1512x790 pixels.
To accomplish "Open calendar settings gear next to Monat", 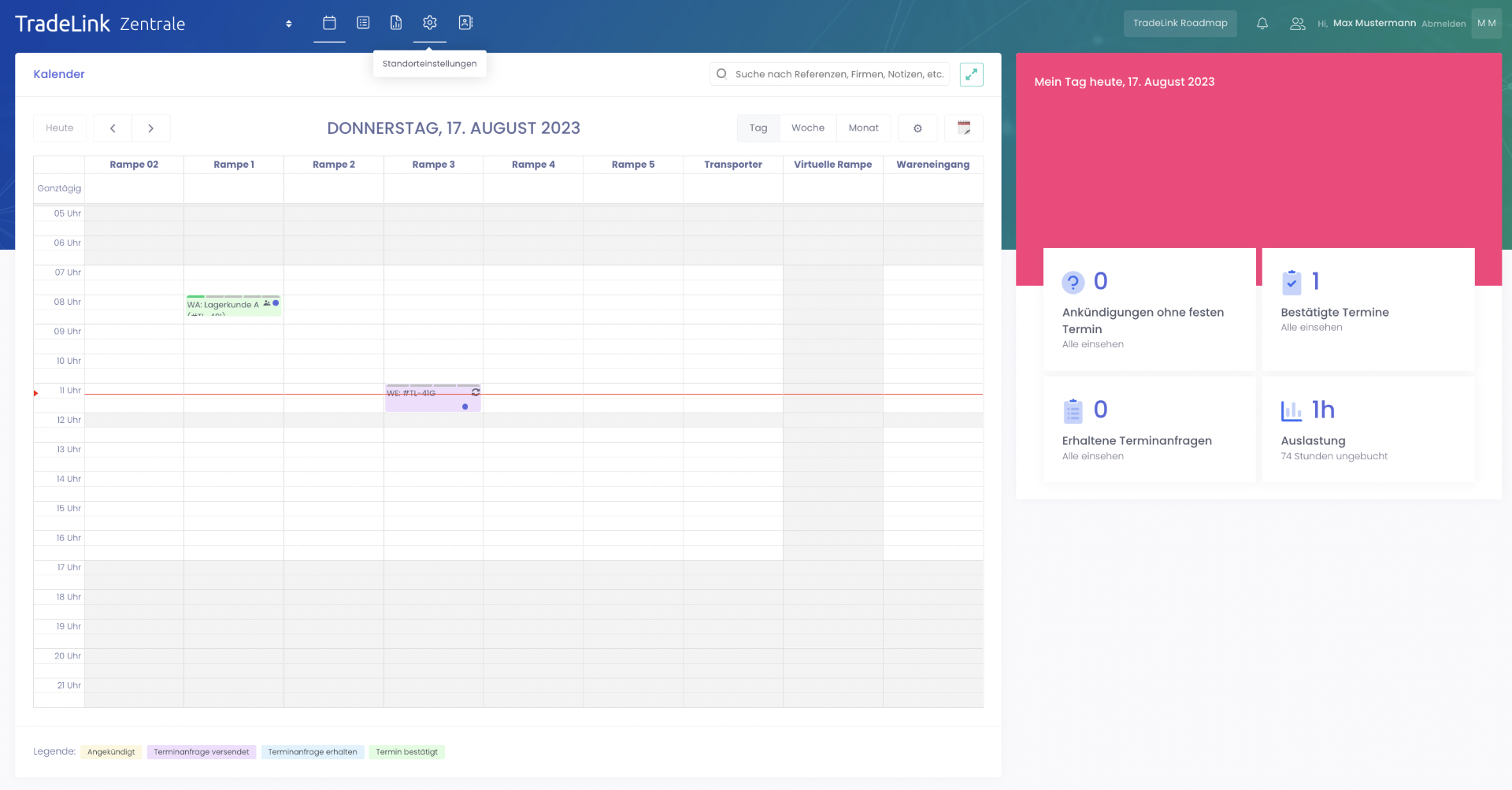I will pos(917,128).
